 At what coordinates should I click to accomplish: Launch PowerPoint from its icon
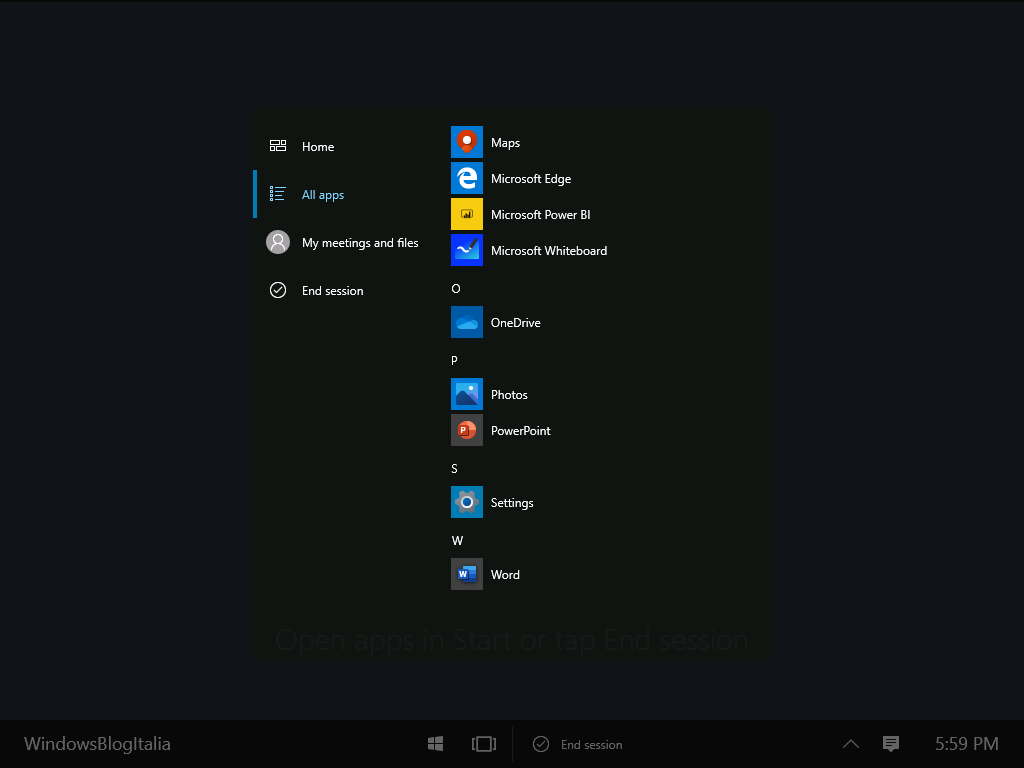tap(466, 430)
